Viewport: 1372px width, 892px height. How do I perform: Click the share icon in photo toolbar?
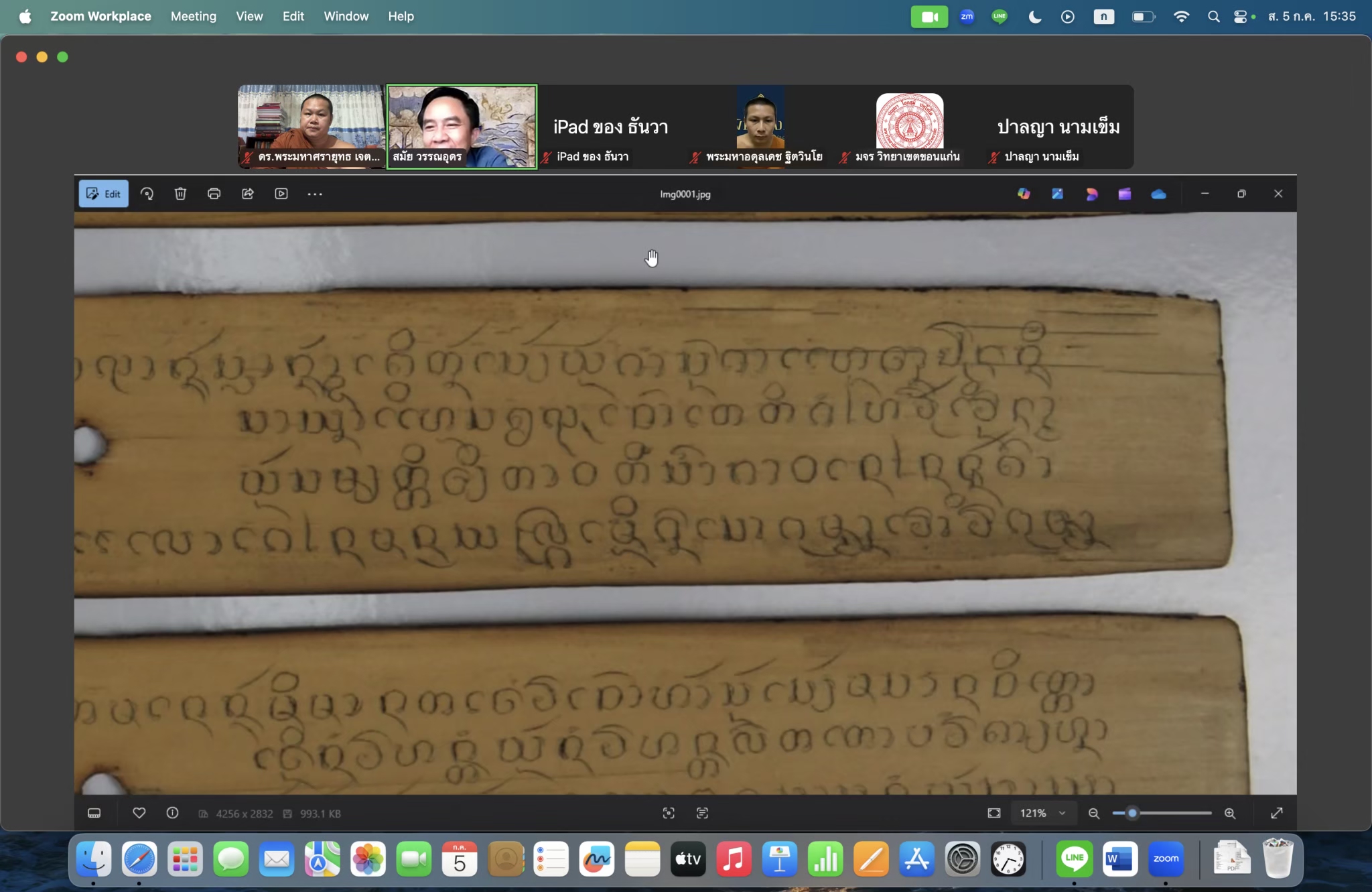click(248, 194)
